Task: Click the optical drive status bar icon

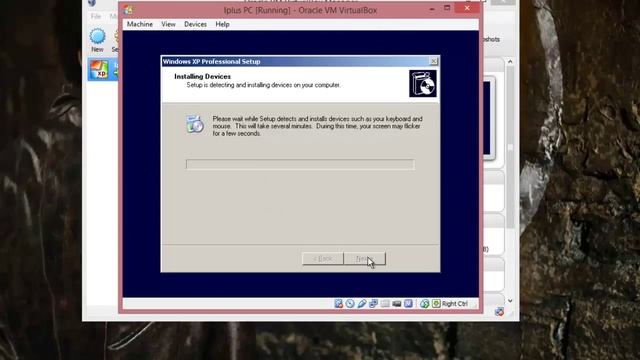Action: pyautogui.click(x=350, y=304)
